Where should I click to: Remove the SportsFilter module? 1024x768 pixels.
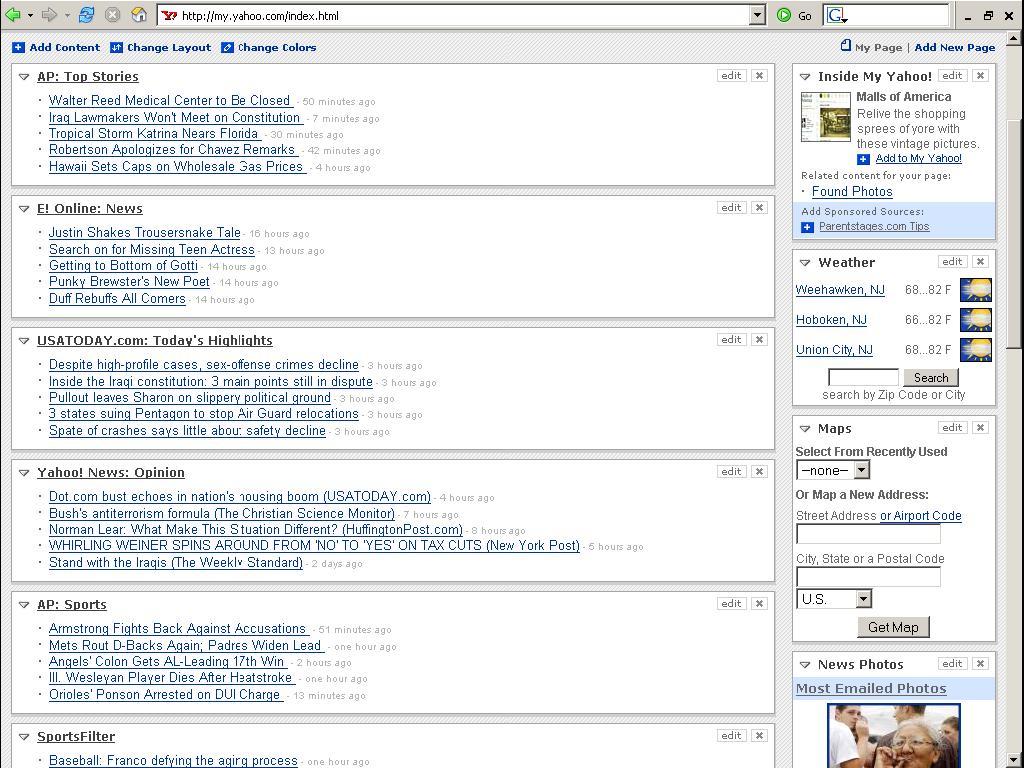pyautogui.click(x=759, y=735)
